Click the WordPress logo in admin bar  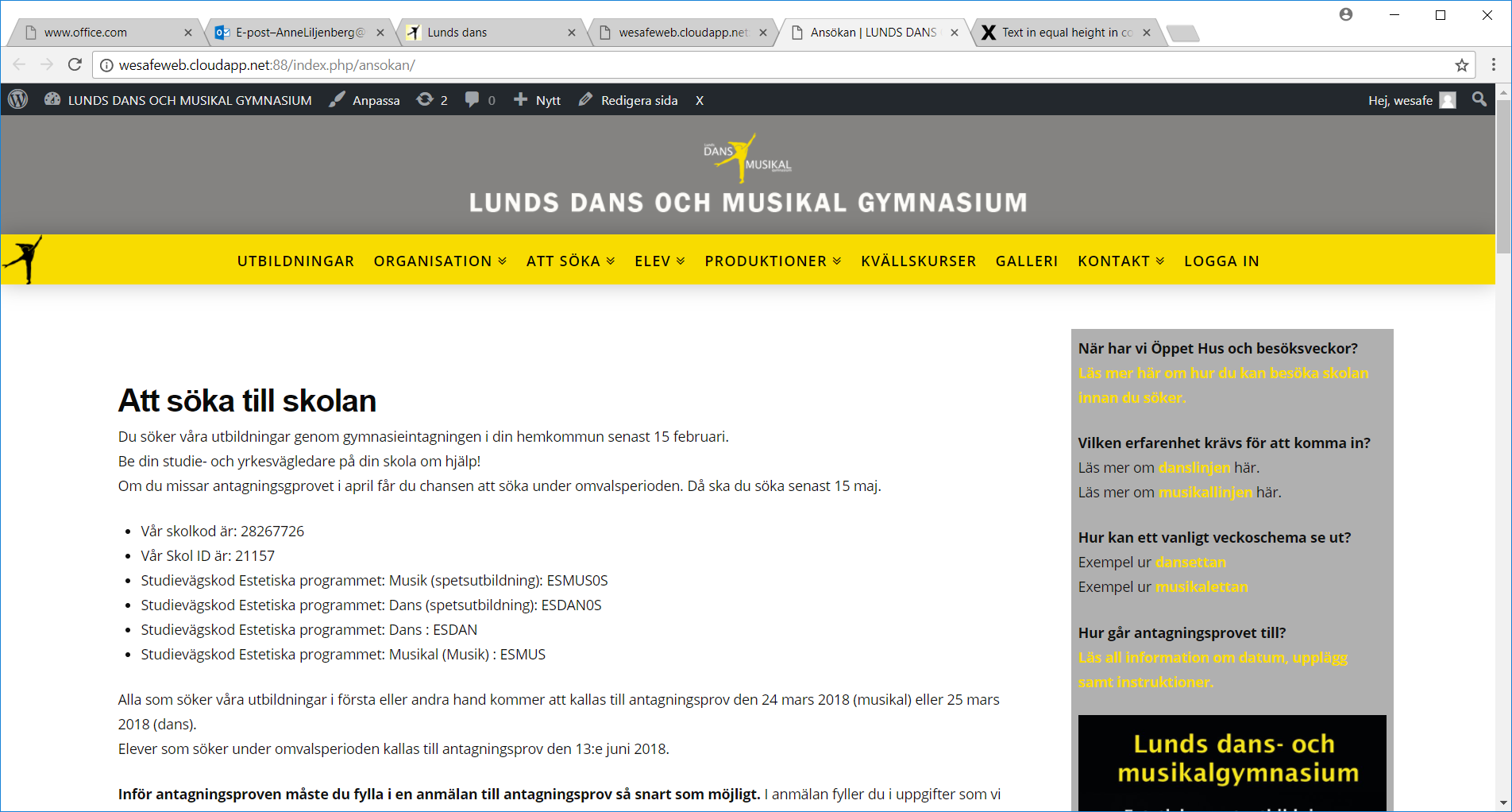[x=17, y=99]
